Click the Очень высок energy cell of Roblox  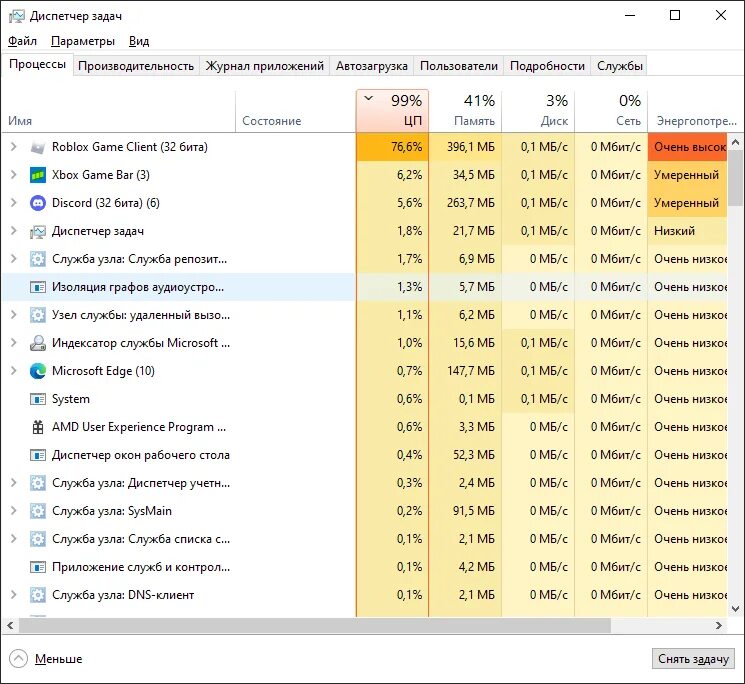(x=688, y=147)
